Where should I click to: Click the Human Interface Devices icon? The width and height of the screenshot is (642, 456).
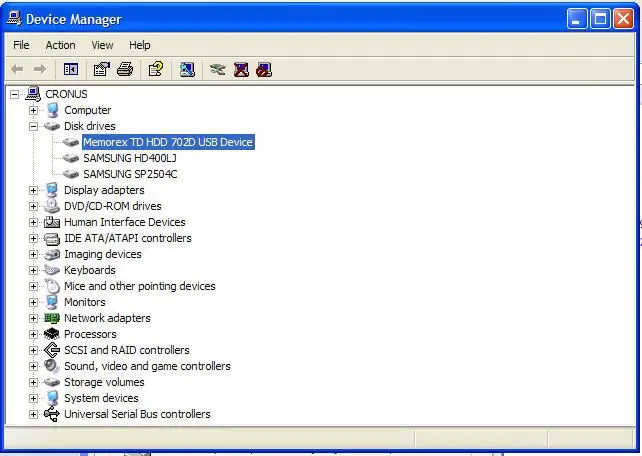52,222
